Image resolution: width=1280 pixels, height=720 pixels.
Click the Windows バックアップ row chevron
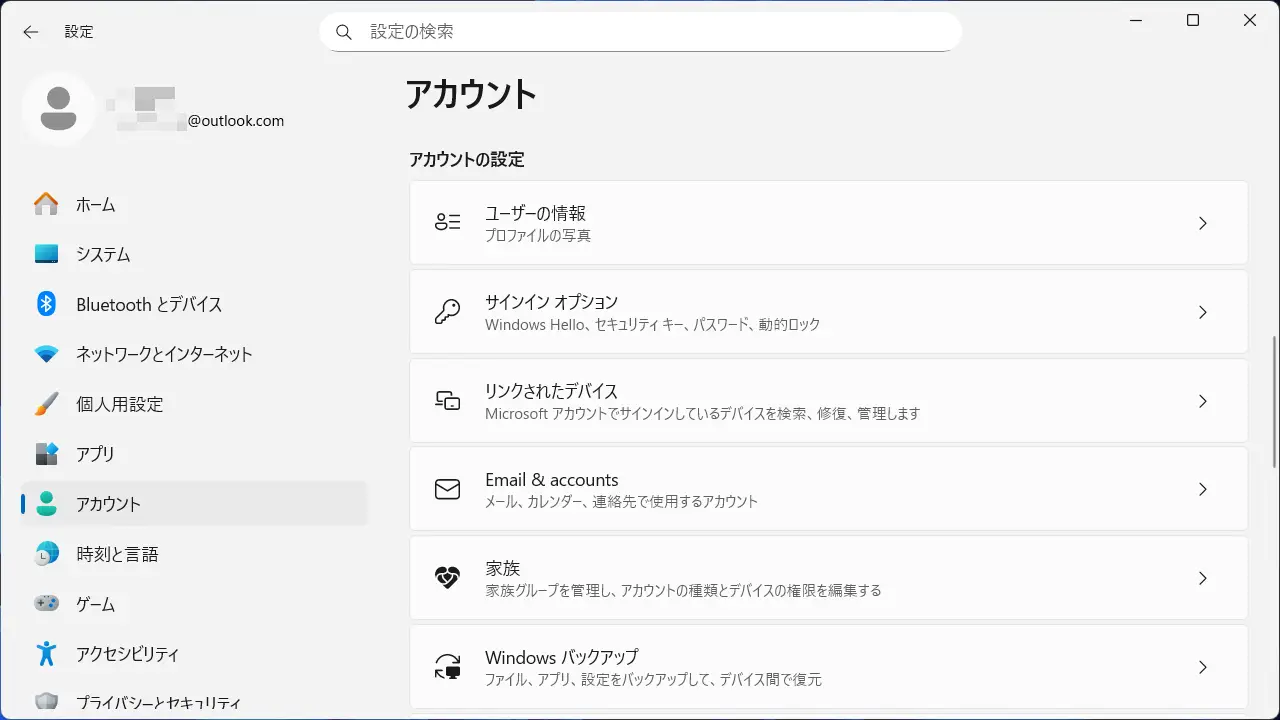[1203, 667]
